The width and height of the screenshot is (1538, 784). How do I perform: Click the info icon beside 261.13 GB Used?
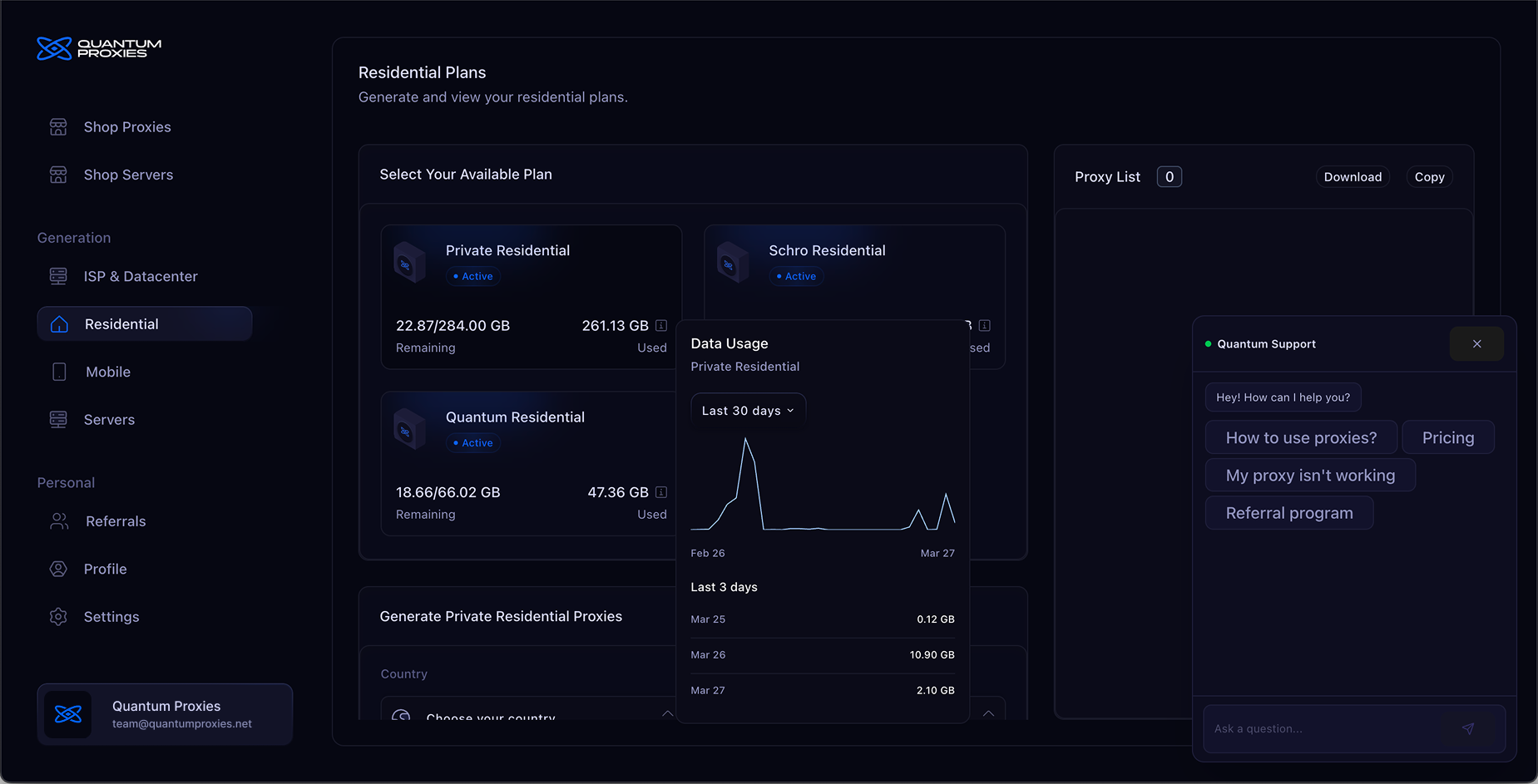pos(661,325)
